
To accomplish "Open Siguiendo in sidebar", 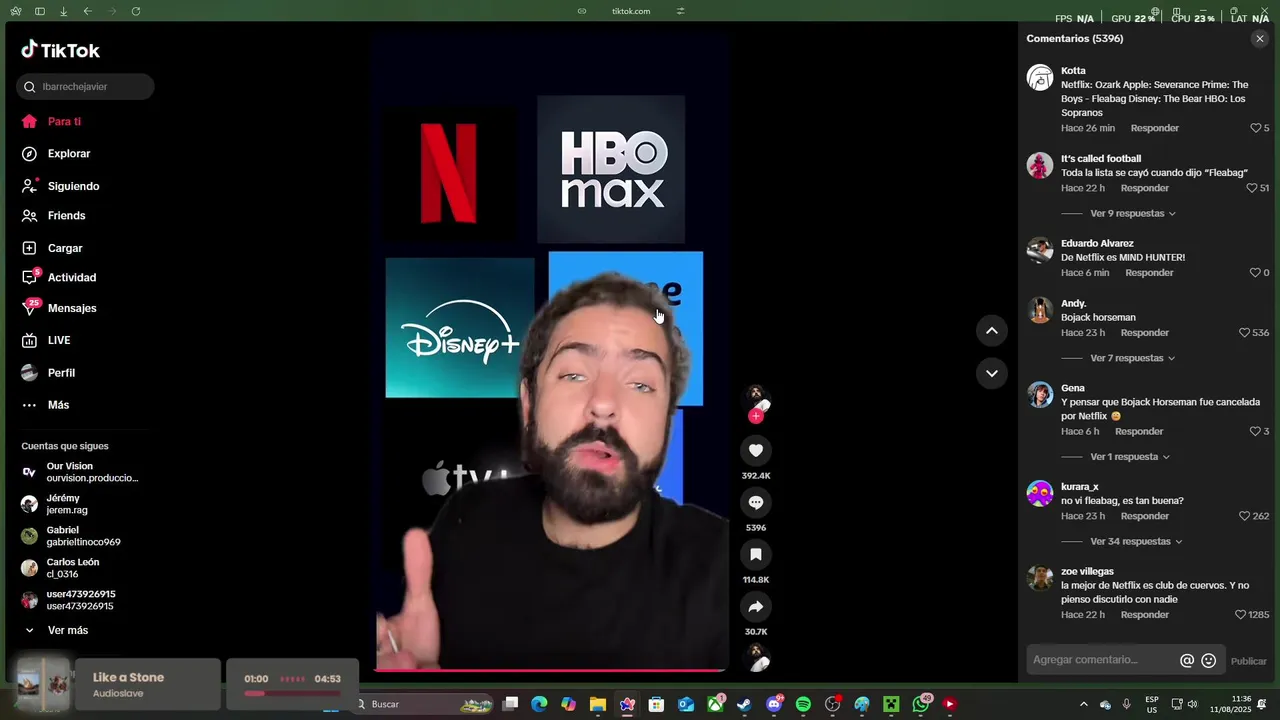I will pos(73,187).
